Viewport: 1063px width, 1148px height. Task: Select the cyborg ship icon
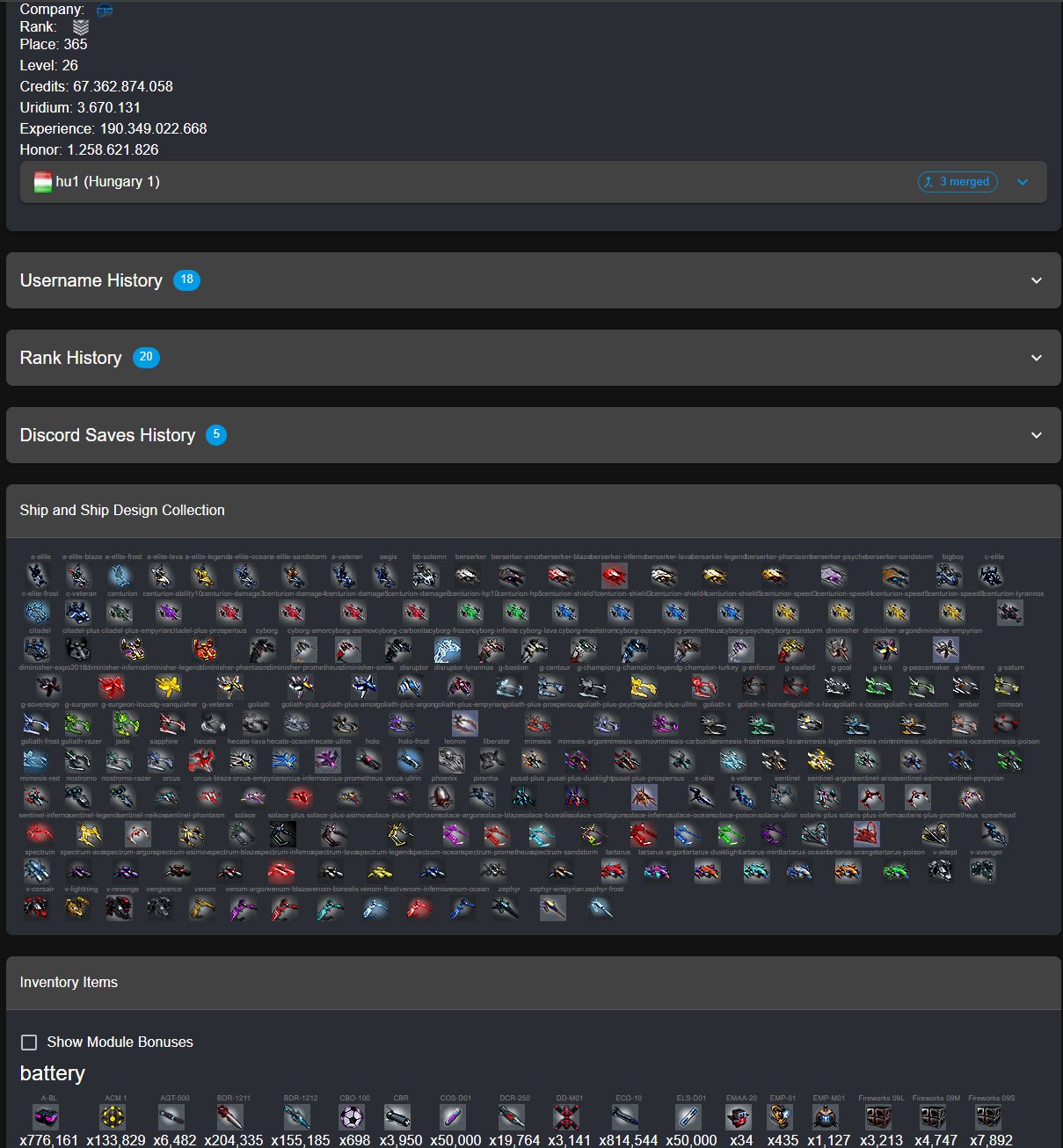coord(262,650)
